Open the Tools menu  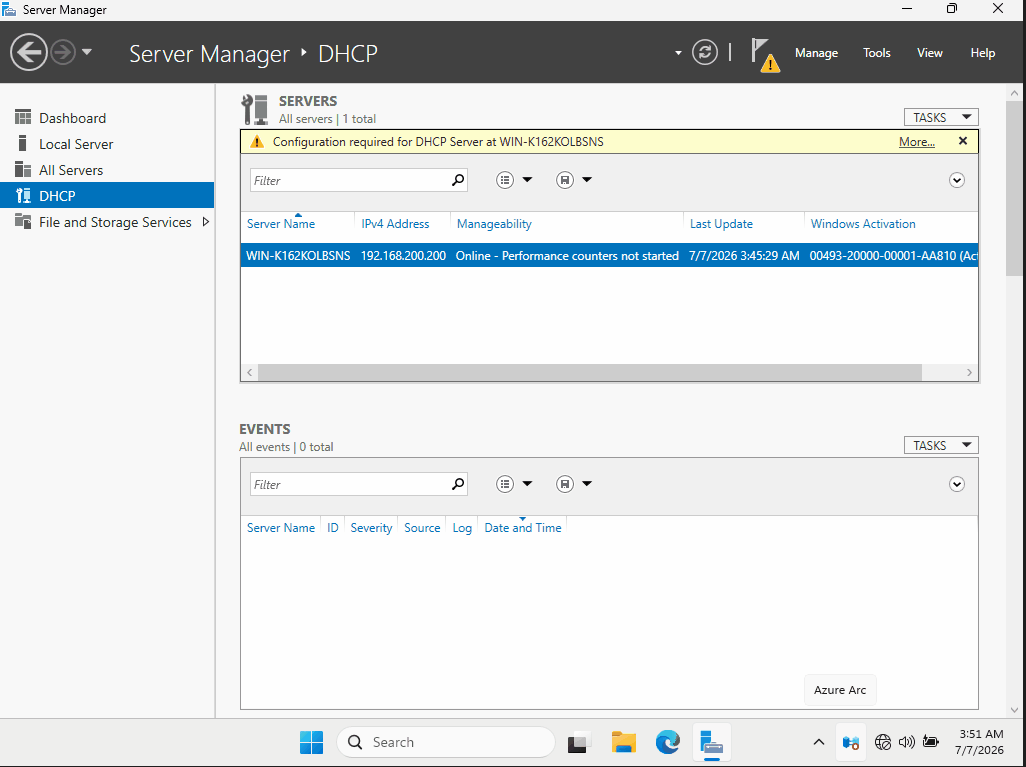point(876,53)
